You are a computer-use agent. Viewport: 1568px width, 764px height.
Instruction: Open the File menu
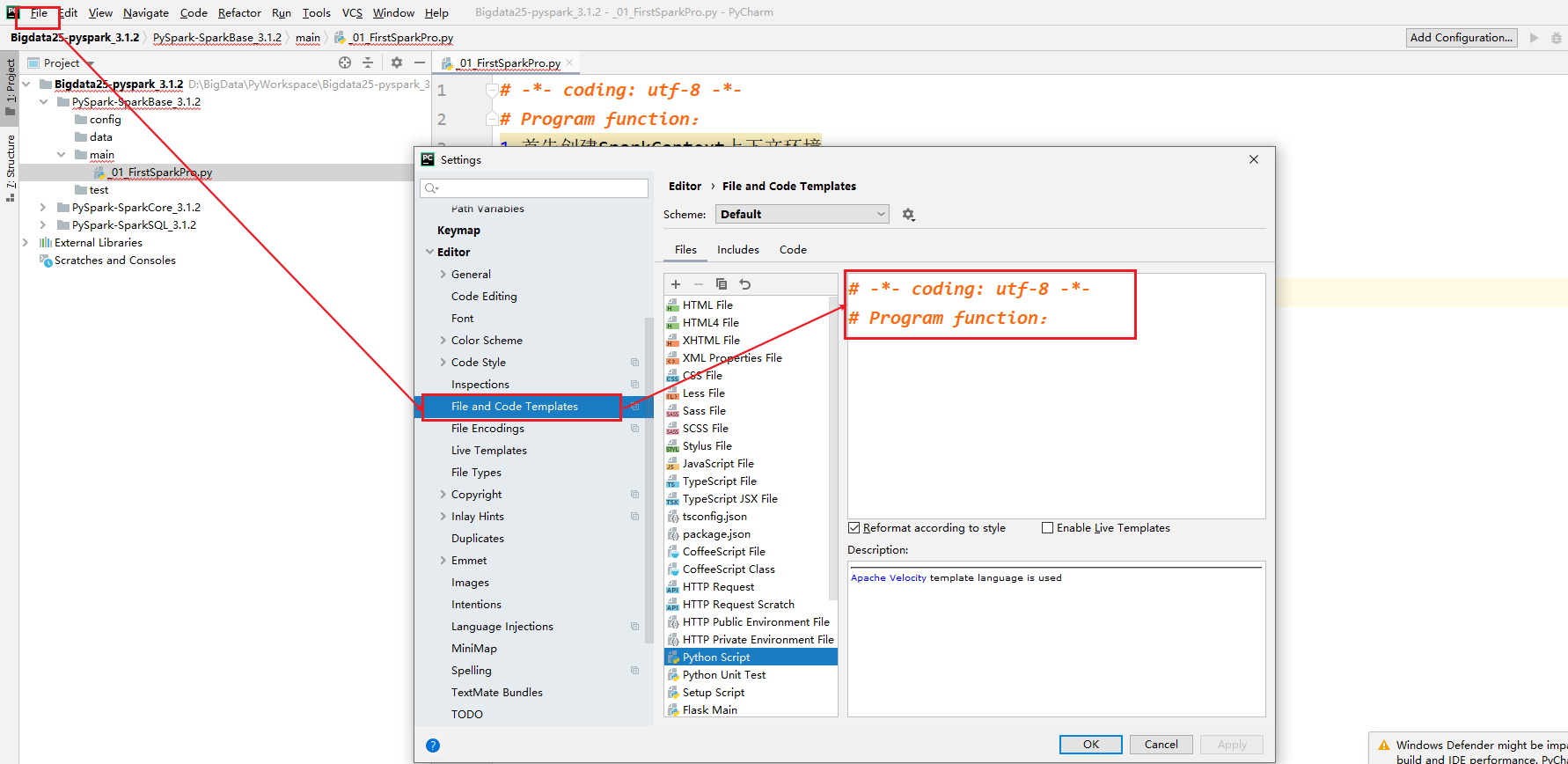(39, 13)
